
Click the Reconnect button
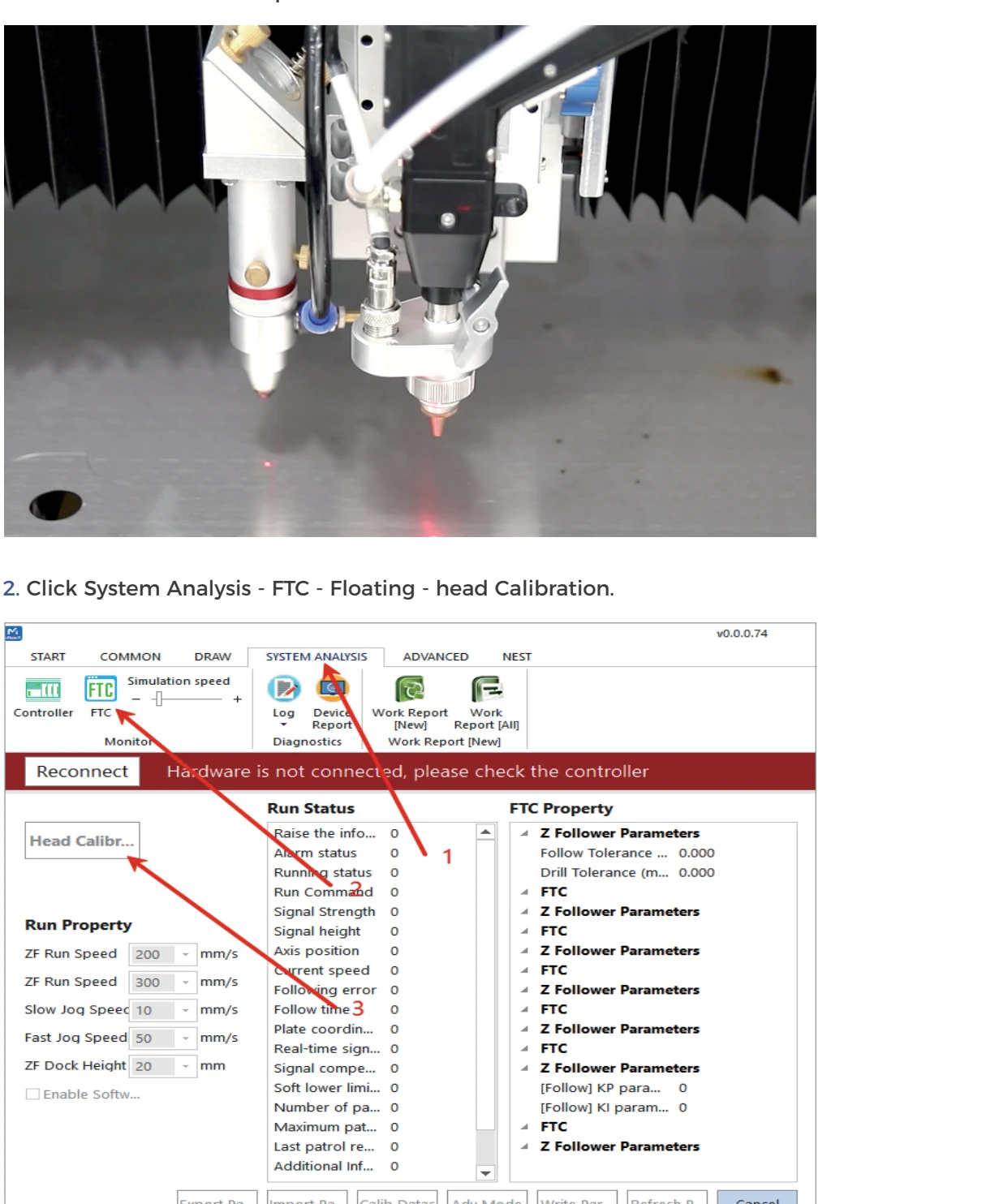coord(82,772)
